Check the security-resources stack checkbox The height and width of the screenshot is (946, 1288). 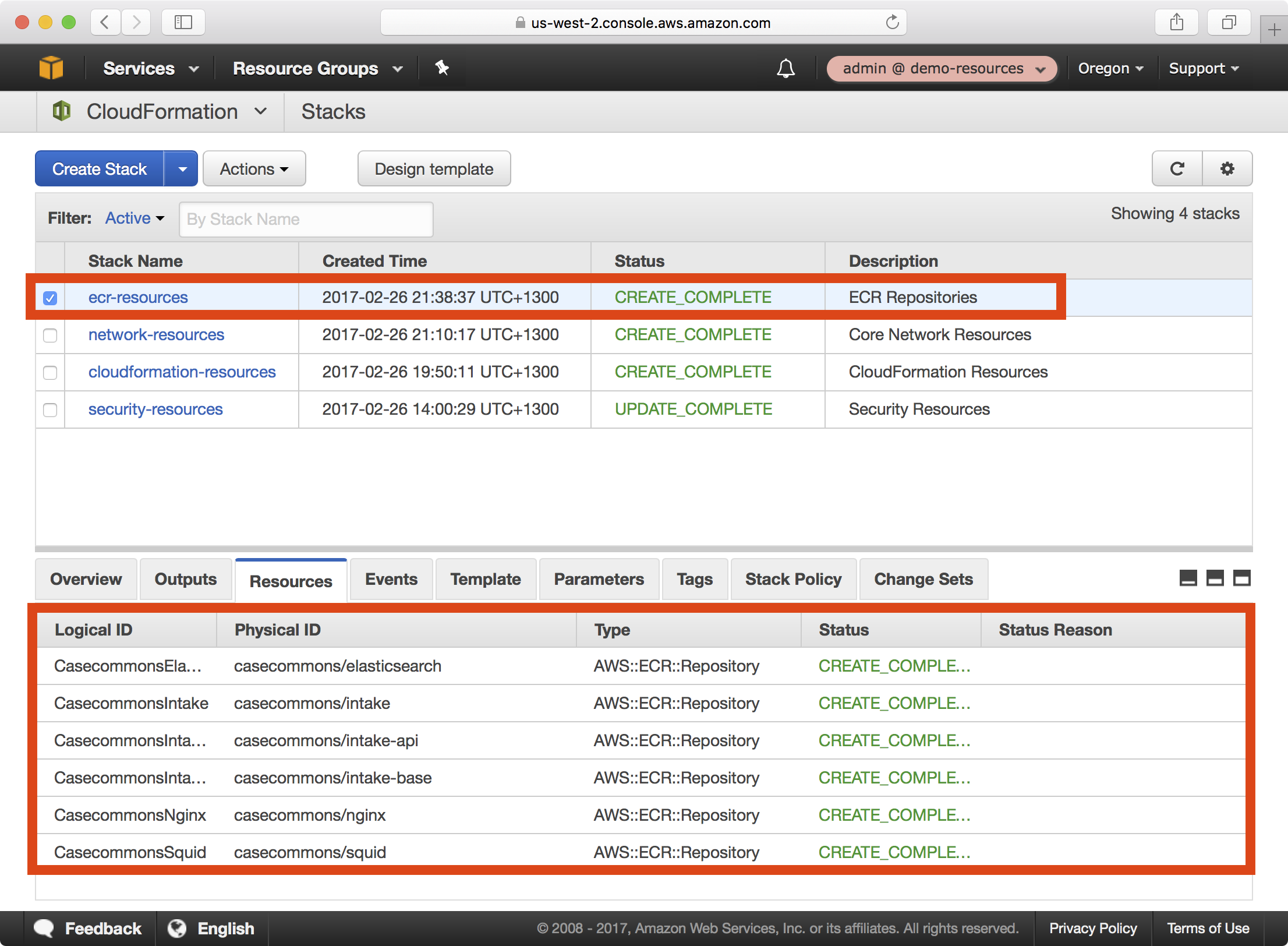(x=50, y=410)
